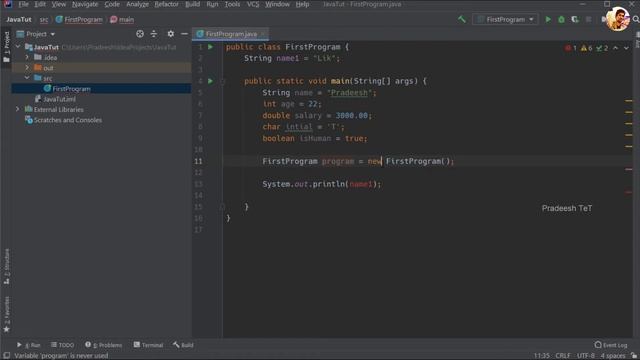Click the locate/select opened file target icon

pyautogui.click(x=140, y=34)
